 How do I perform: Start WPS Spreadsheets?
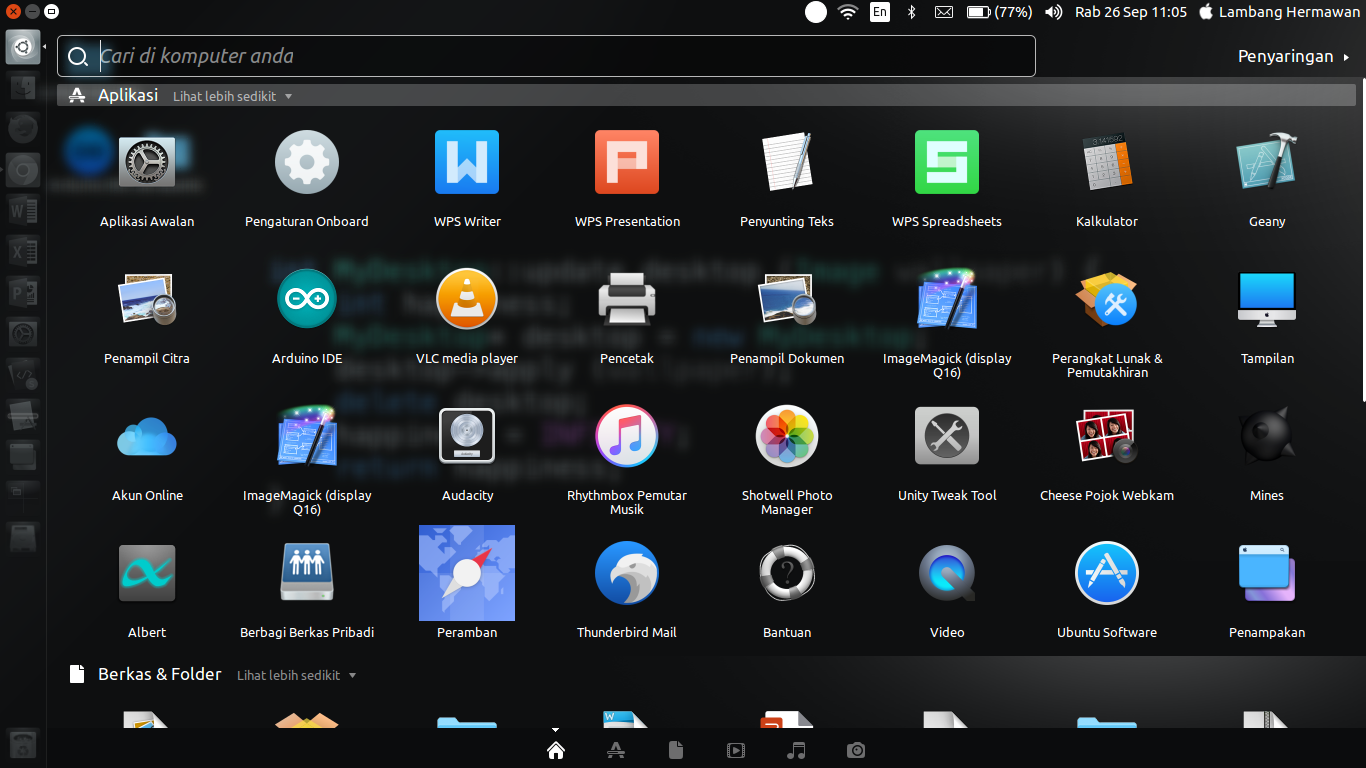tap(947, 161)
